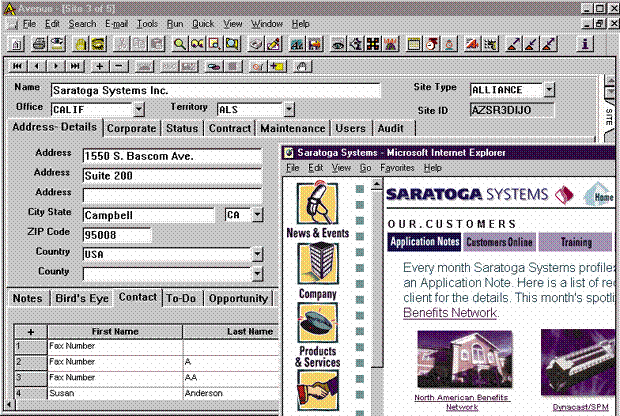The height and width of the screenshot is (416, 620).
Task: Switch to the To-Do tab
Action: click(x=181, y=298)
